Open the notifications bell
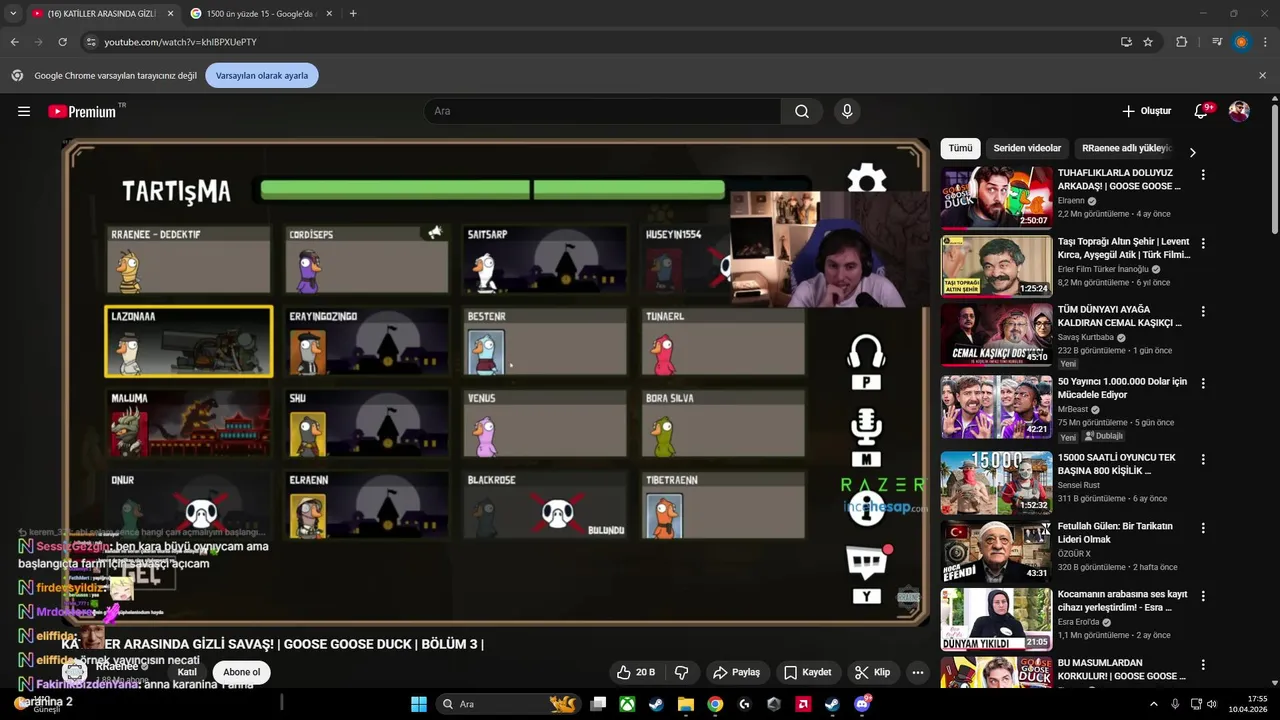Viewport: 1280px width, 720px height. coord(1201,111)
